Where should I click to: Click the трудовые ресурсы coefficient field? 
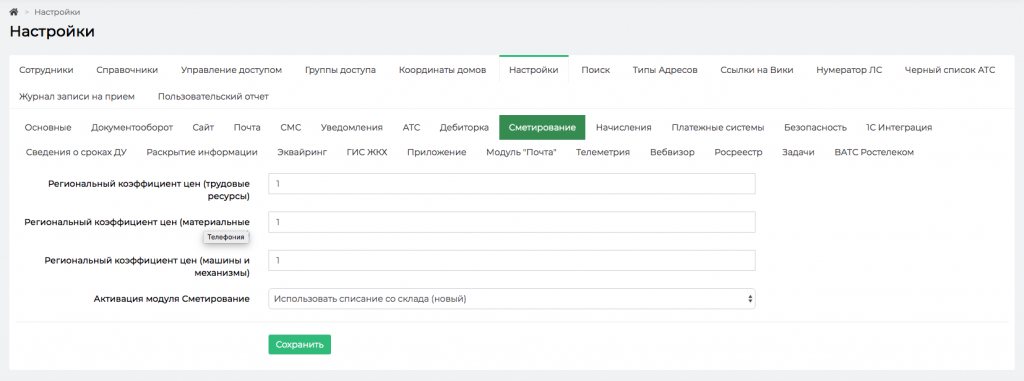pos(511,184)
